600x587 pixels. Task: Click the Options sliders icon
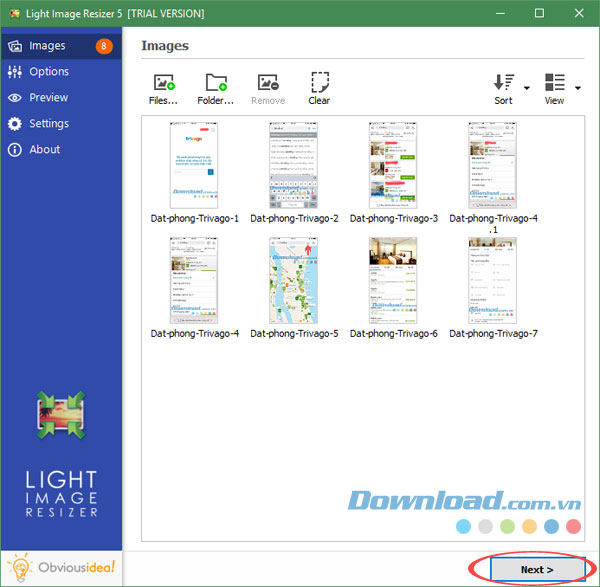(15, 72)
